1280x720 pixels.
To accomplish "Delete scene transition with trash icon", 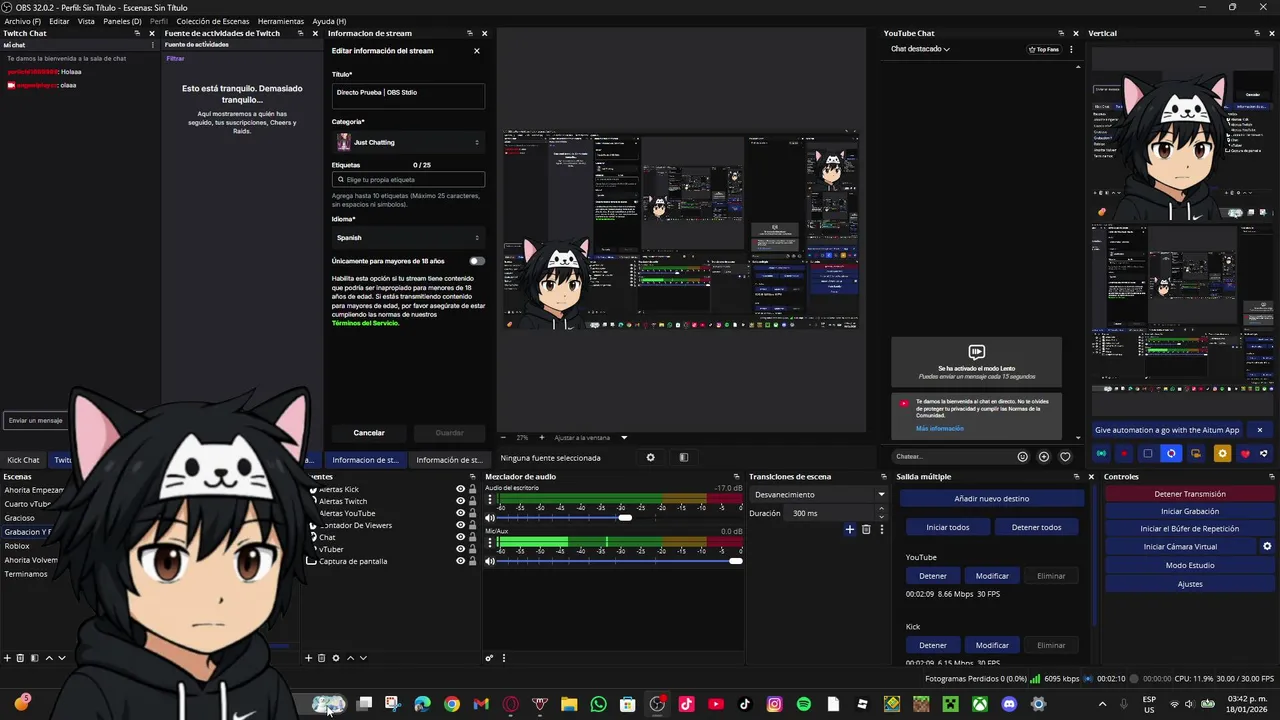I will pos(866,529).
